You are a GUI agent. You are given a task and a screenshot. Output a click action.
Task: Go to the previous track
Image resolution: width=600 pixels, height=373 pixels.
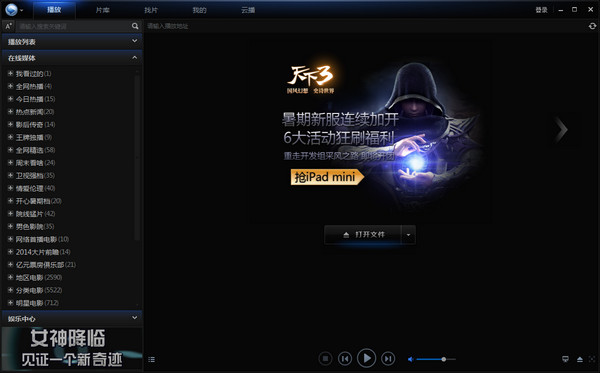click(345, 358)
